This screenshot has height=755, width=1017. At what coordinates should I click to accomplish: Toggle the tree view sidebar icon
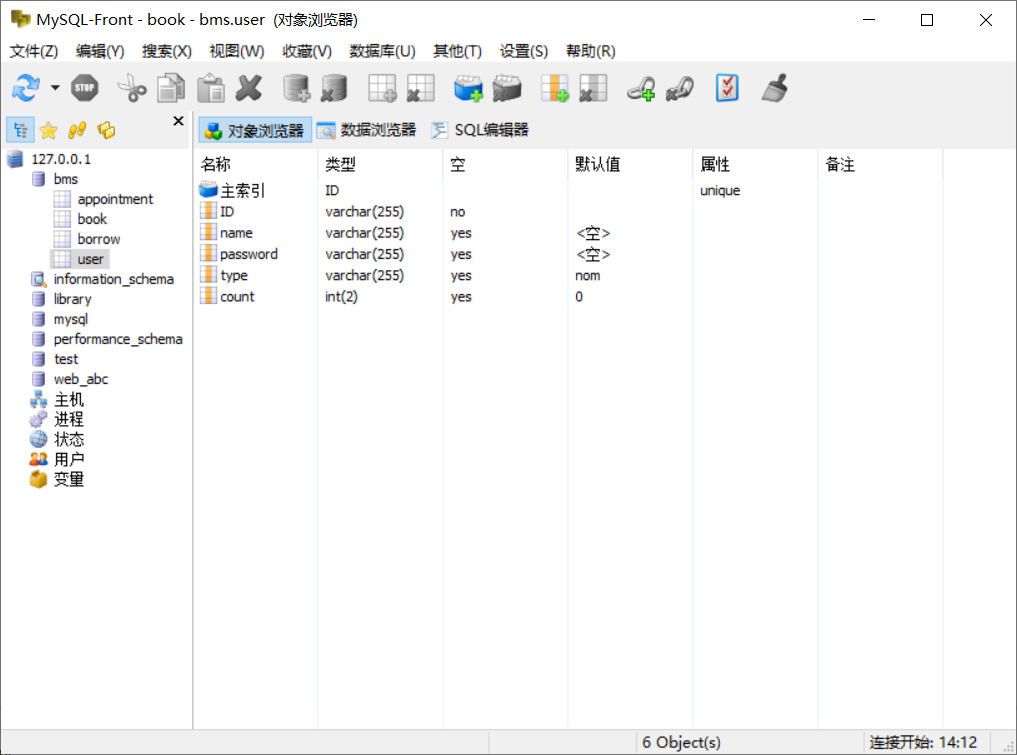(20, 130)
